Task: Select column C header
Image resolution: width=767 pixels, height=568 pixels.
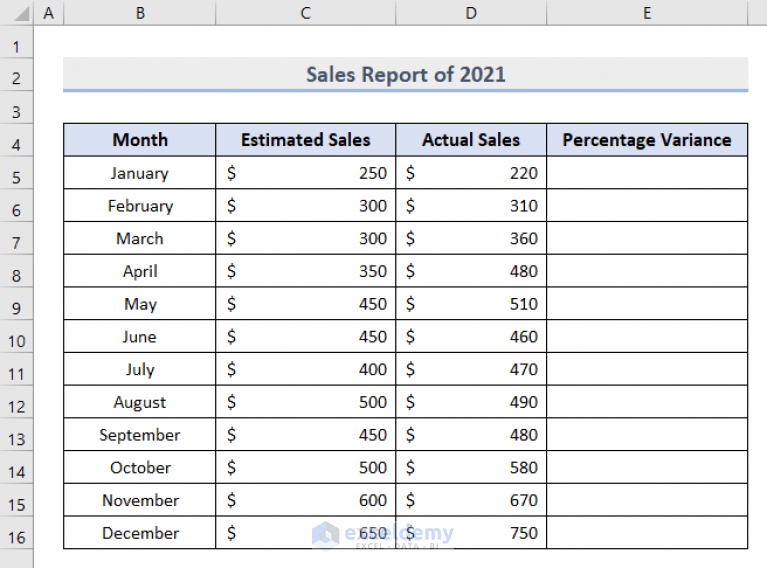Action: [306, 13]
